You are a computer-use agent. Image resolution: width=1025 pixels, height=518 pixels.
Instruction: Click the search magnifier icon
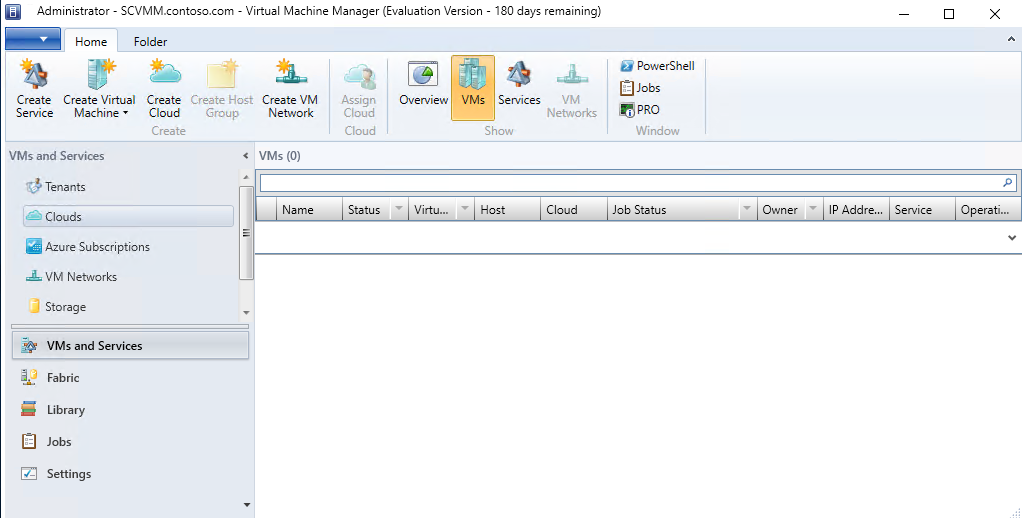[1007, 183]
